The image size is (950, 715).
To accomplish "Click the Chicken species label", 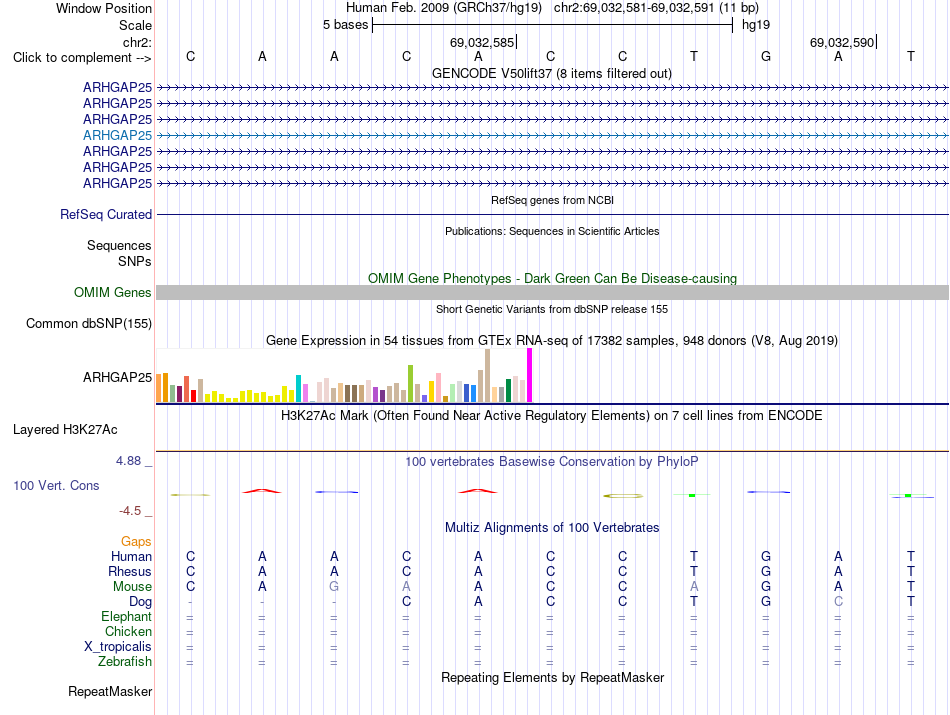I will coord(128,631).
